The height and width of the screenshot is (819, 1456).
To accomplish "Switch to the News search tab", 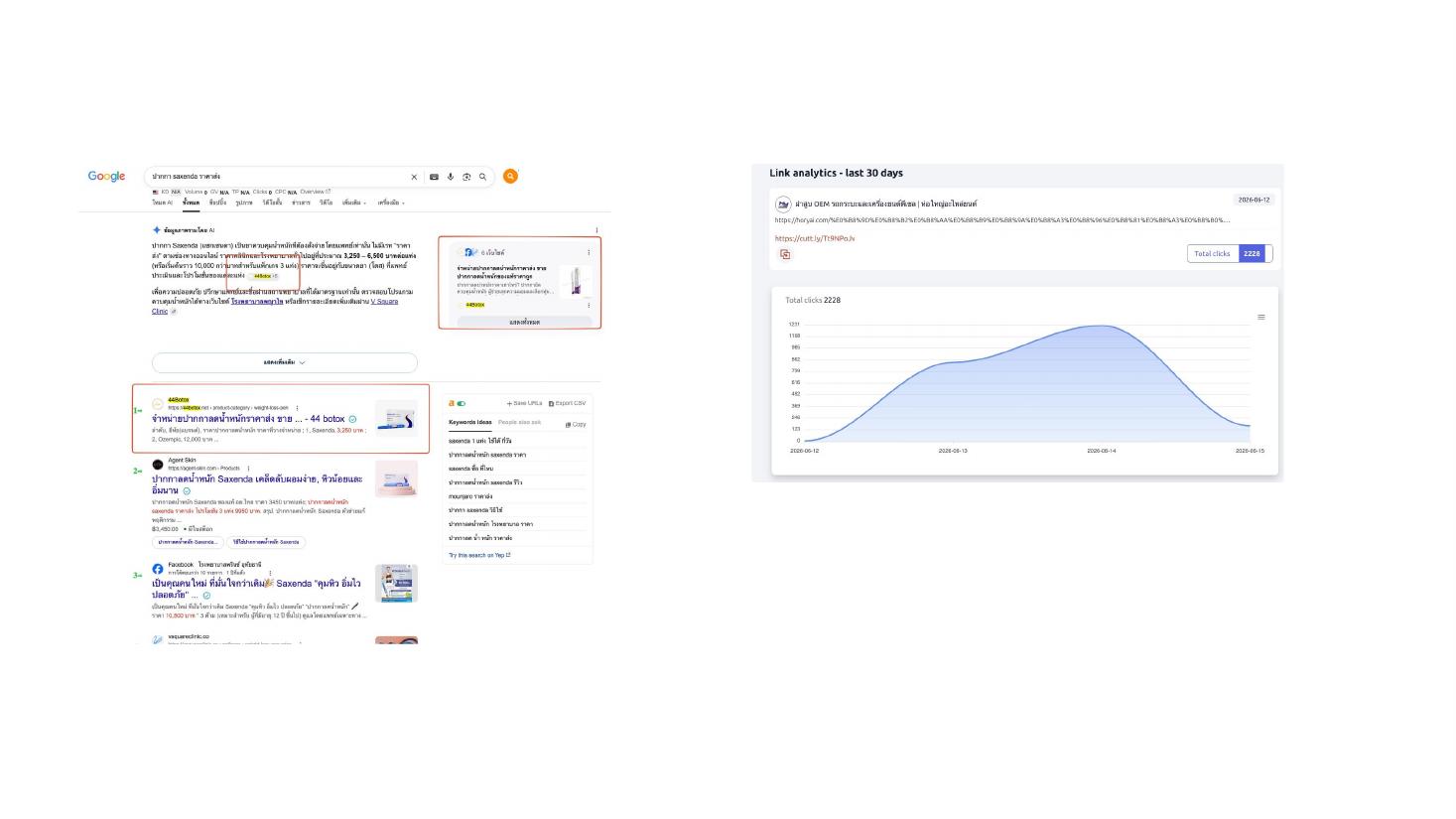I will [x=301, y=203].
